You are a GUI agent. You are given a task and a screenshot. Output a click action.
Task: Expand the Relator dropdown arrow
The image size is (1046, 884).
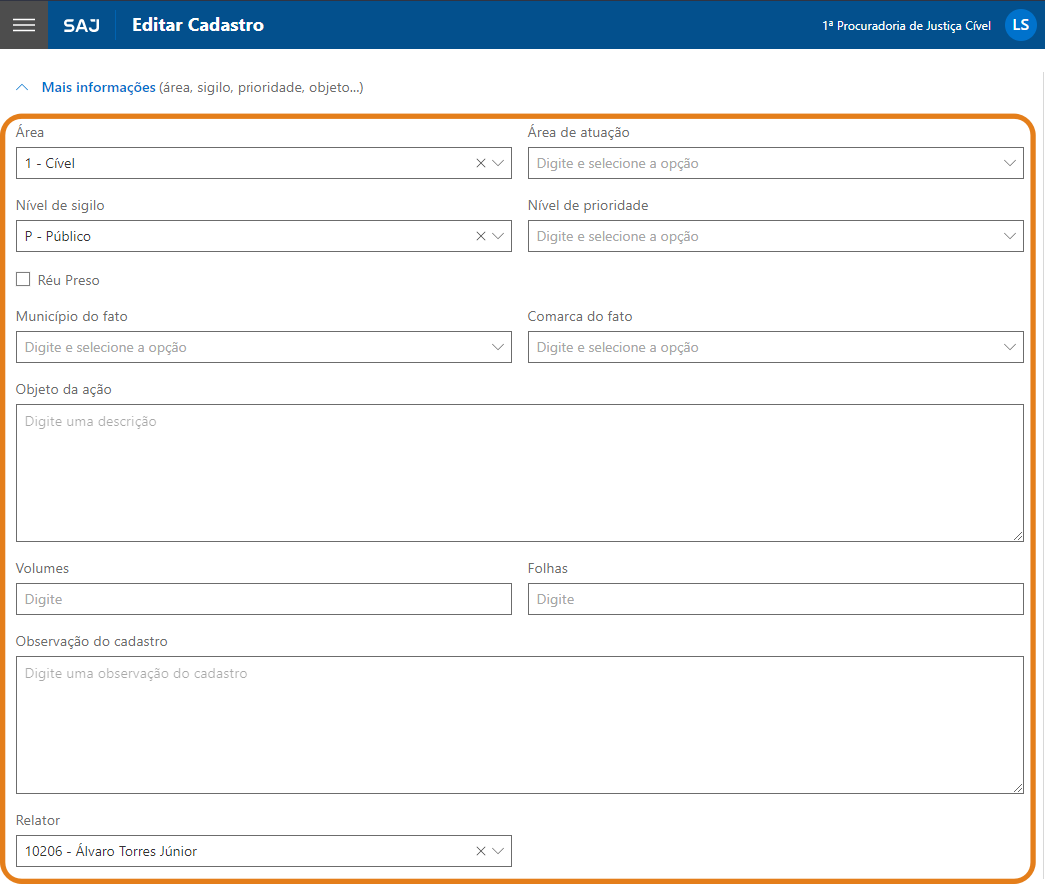[x=498, y=851]
